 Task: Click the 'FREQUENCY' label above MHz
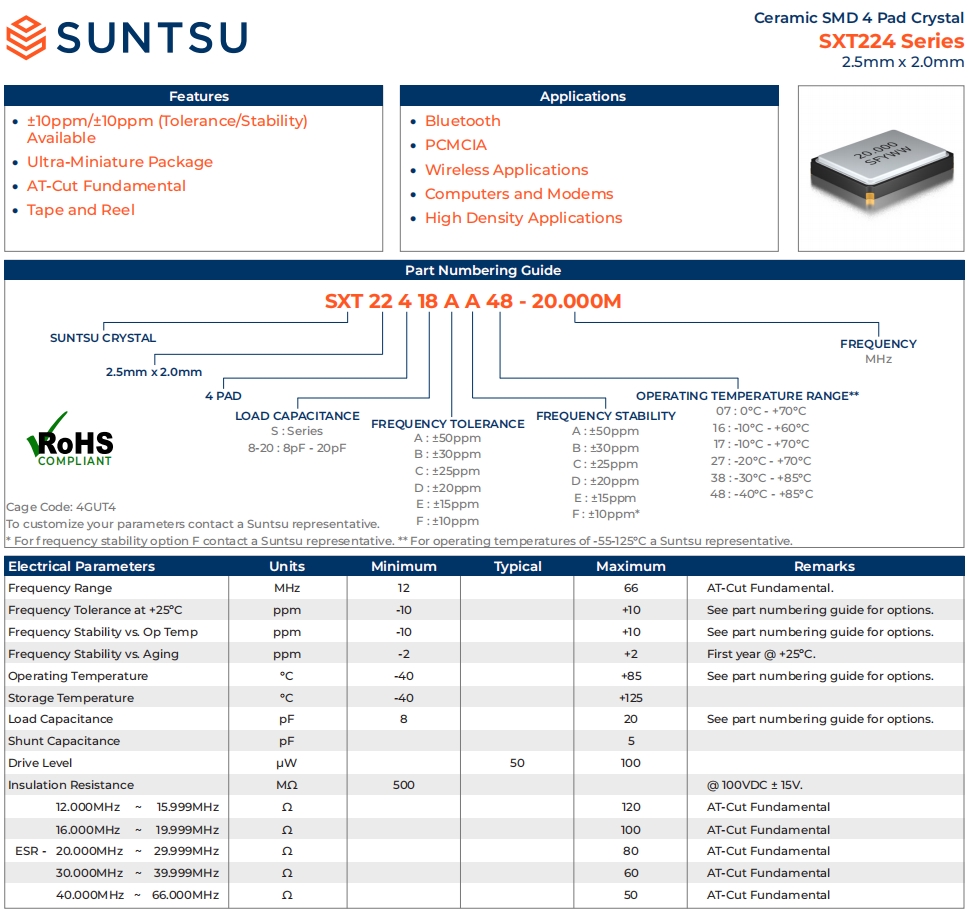[x=878, y=344]
